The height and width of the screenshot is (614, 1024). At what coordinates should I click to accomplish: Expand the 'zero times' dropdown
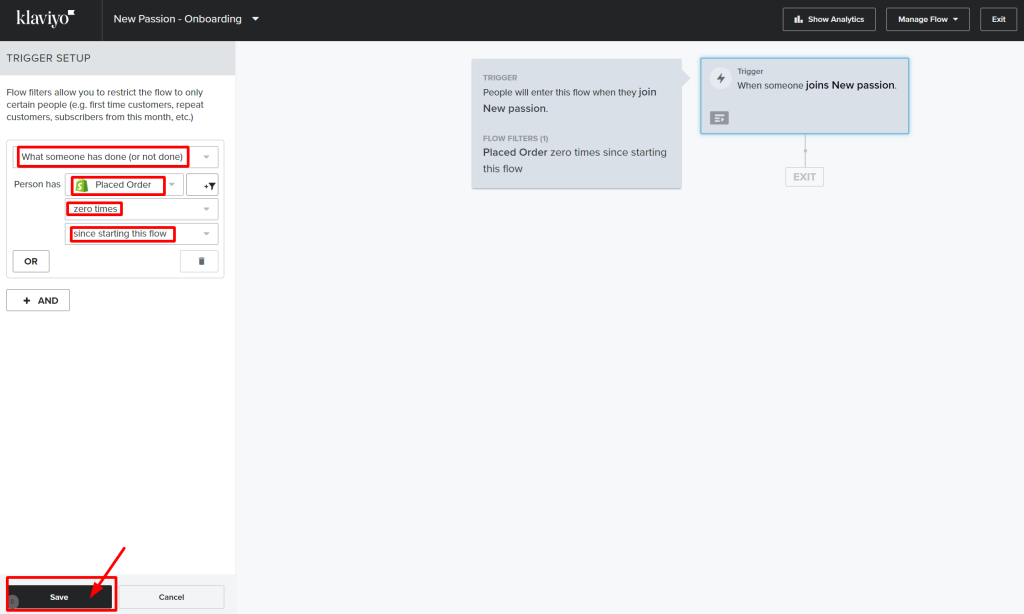[142, 209]
